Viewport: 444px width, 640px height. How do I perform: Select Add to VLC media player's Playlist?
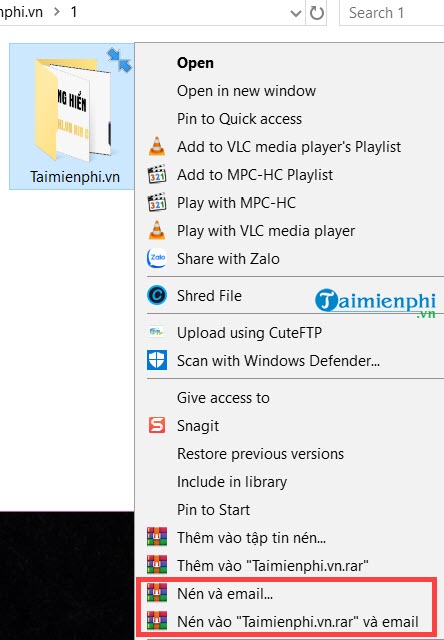[x=289, y=147]
